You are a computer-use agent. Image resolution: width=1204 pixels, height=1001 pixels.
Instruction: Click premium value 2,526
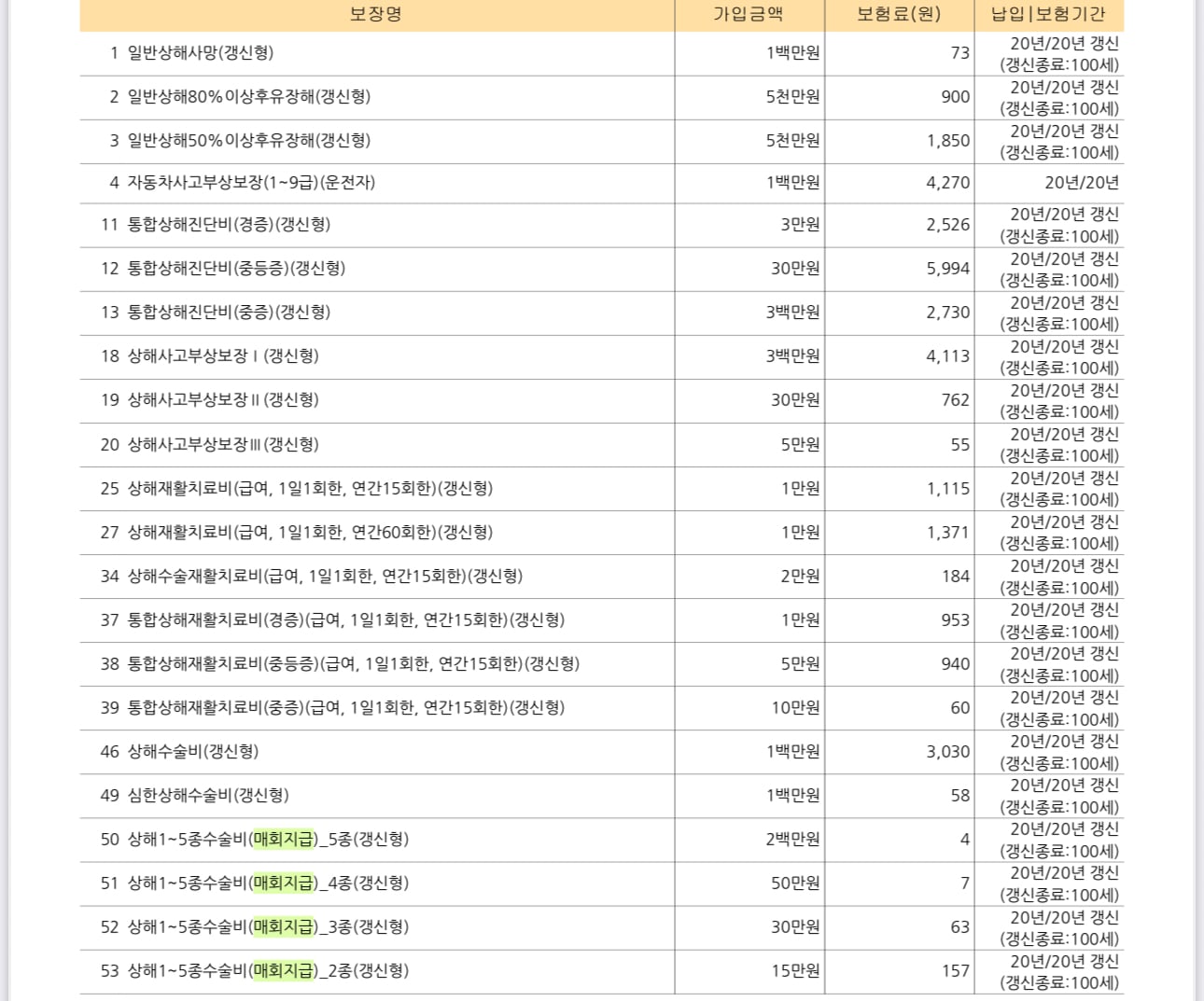coord(948,225)
